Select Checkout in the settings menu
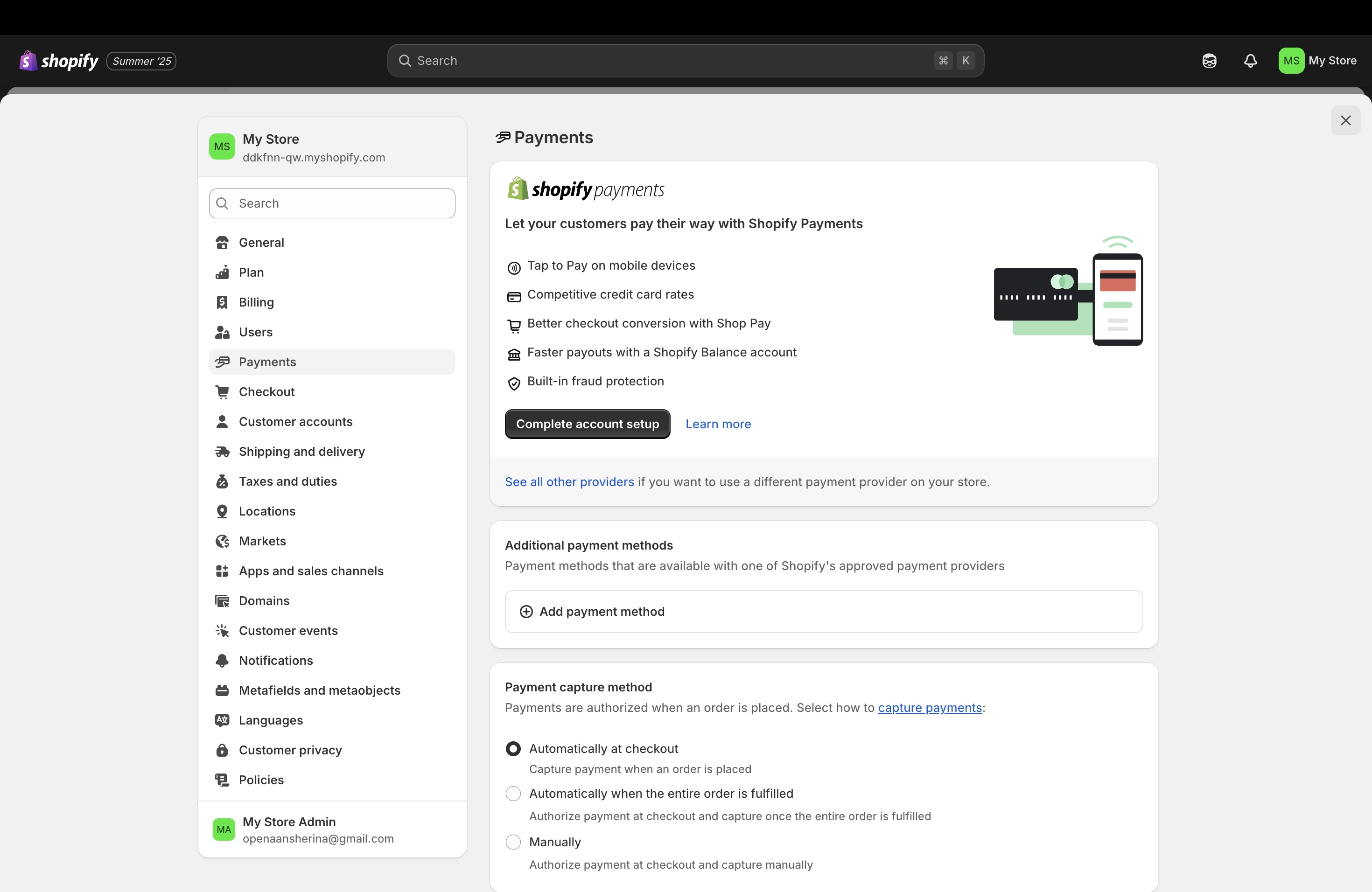Viewport: 1372px width, 892px height. [x=332, y=392]
